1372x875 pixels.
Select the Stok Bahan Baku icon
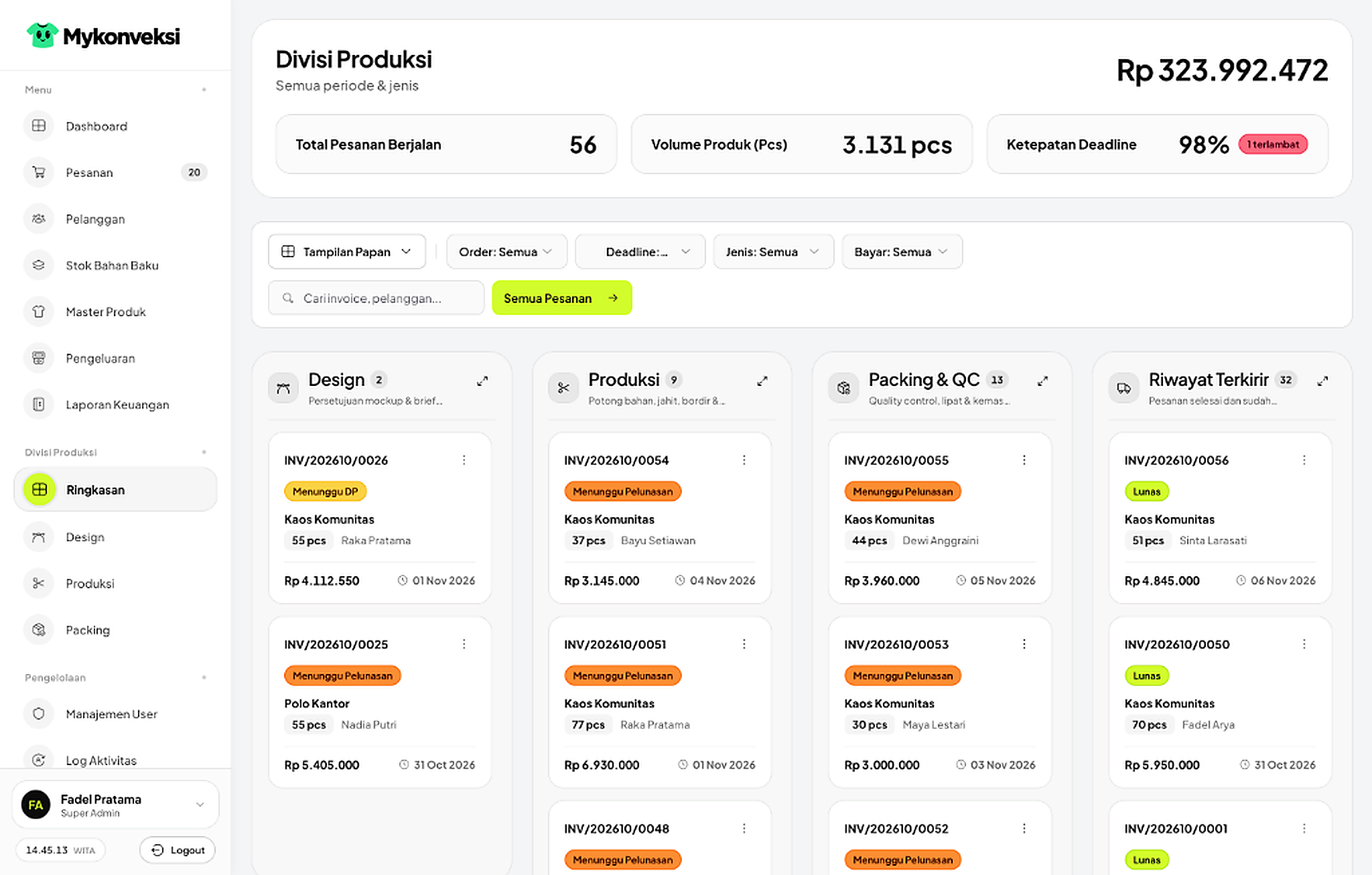click(39, 265)
